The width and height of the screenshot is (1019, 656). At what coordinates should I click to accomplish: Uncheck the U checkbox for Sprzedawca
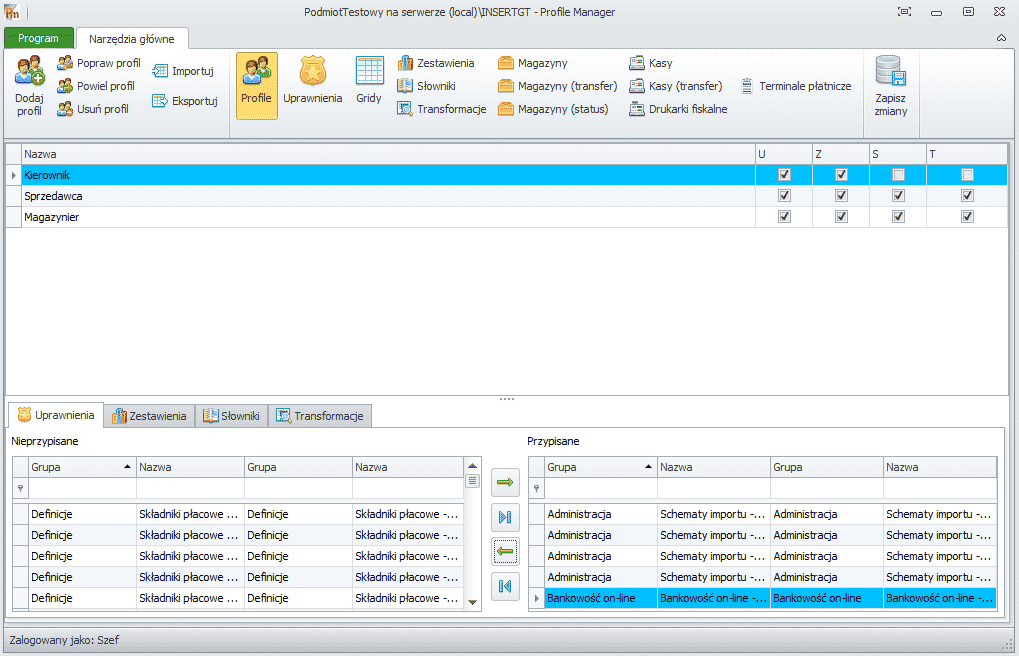pyautogui.click(x=784, y=196)
